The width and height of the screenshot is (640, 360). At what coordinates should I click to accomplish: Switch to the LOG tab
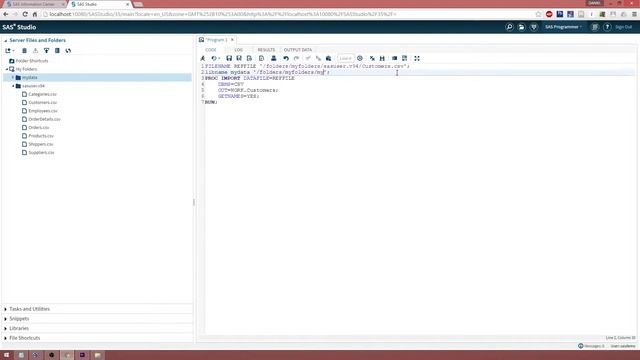coord(238,50)
